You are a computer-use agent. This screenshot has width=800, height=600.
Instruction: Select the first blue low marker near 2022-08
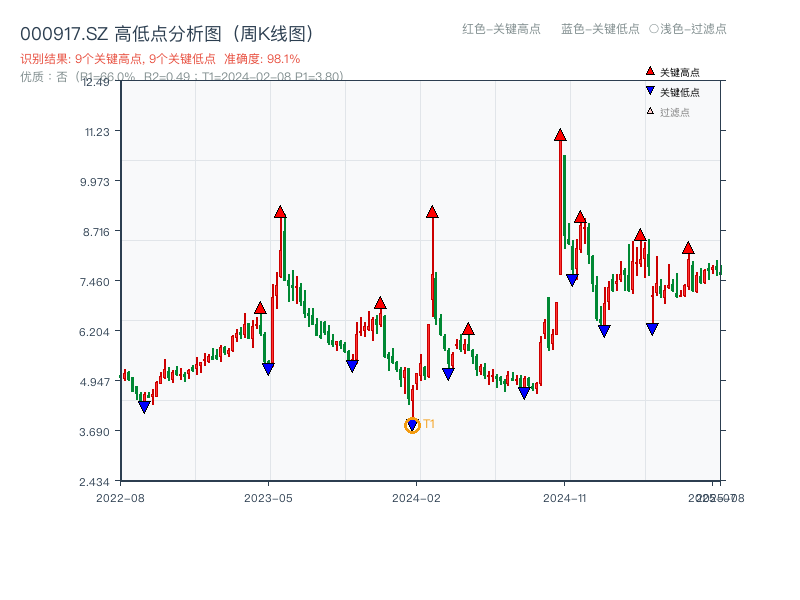[144, 407]
